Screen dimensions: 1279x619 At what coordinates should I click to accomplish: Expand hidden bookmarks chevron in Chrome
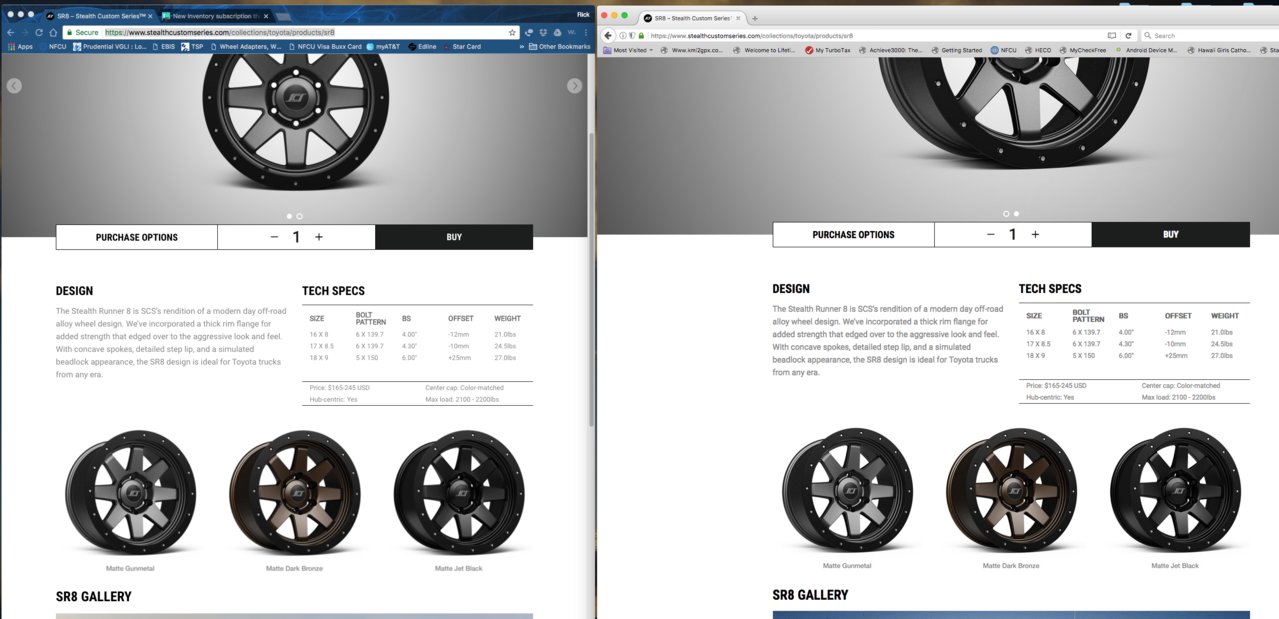pos(521,46)
